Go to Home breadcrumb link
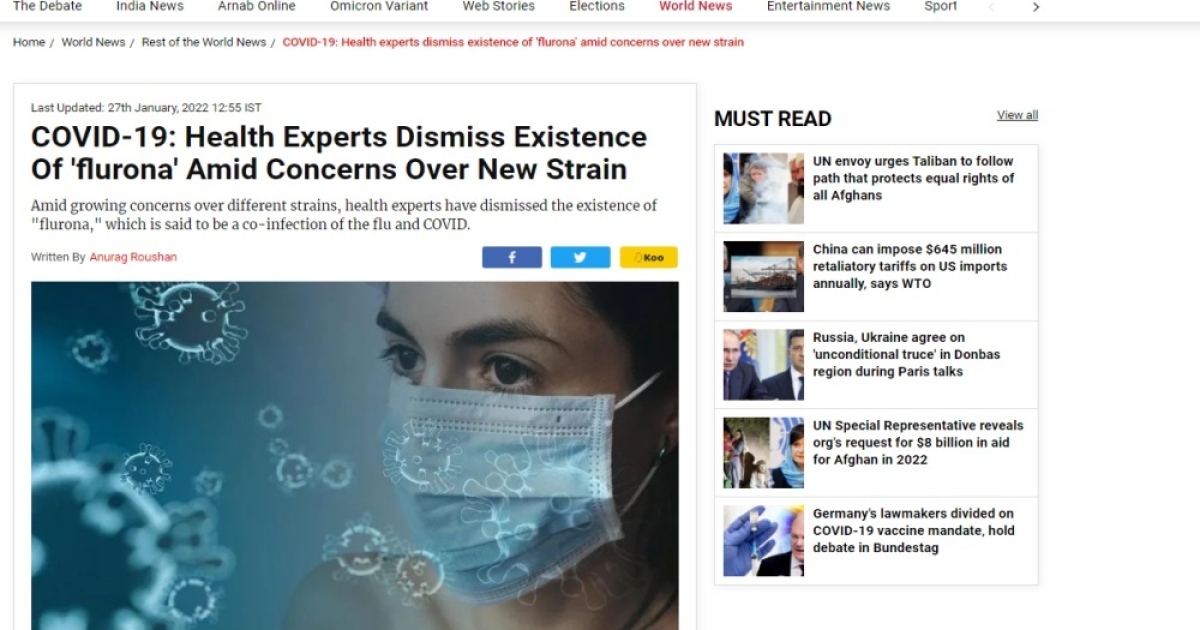Viewport: 1200px width, 630px height. tap(29, 42)
